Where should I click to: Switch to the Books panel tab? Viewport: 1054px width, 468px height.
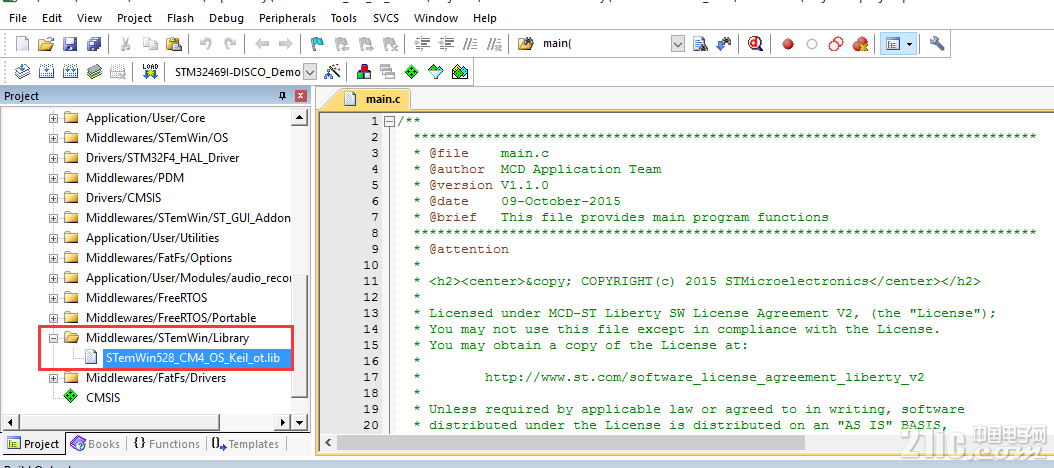pyautogui.click(x=95, y=444)
